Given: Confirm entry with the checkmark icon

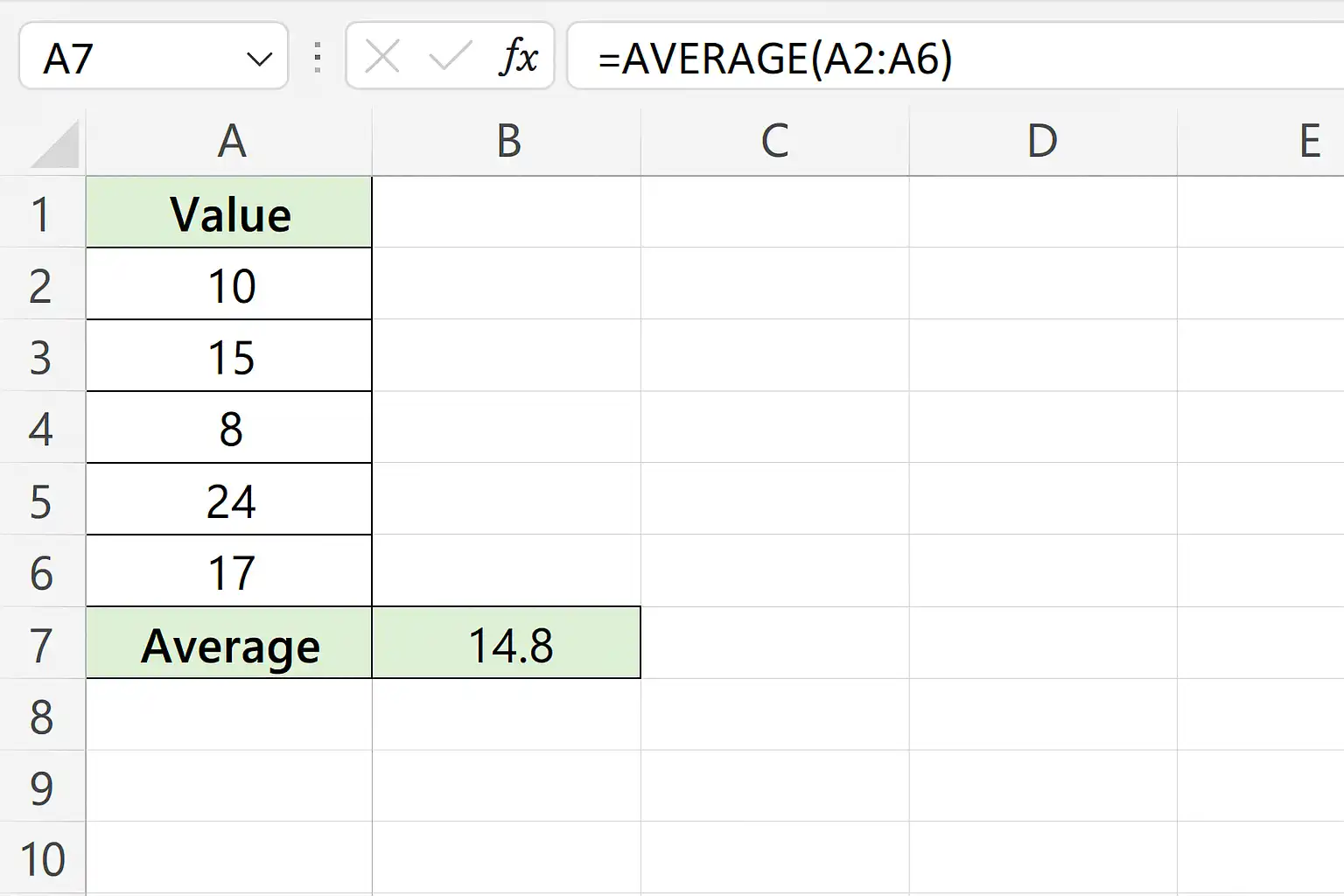Looking at the screenshot, I should click(450, 58).
